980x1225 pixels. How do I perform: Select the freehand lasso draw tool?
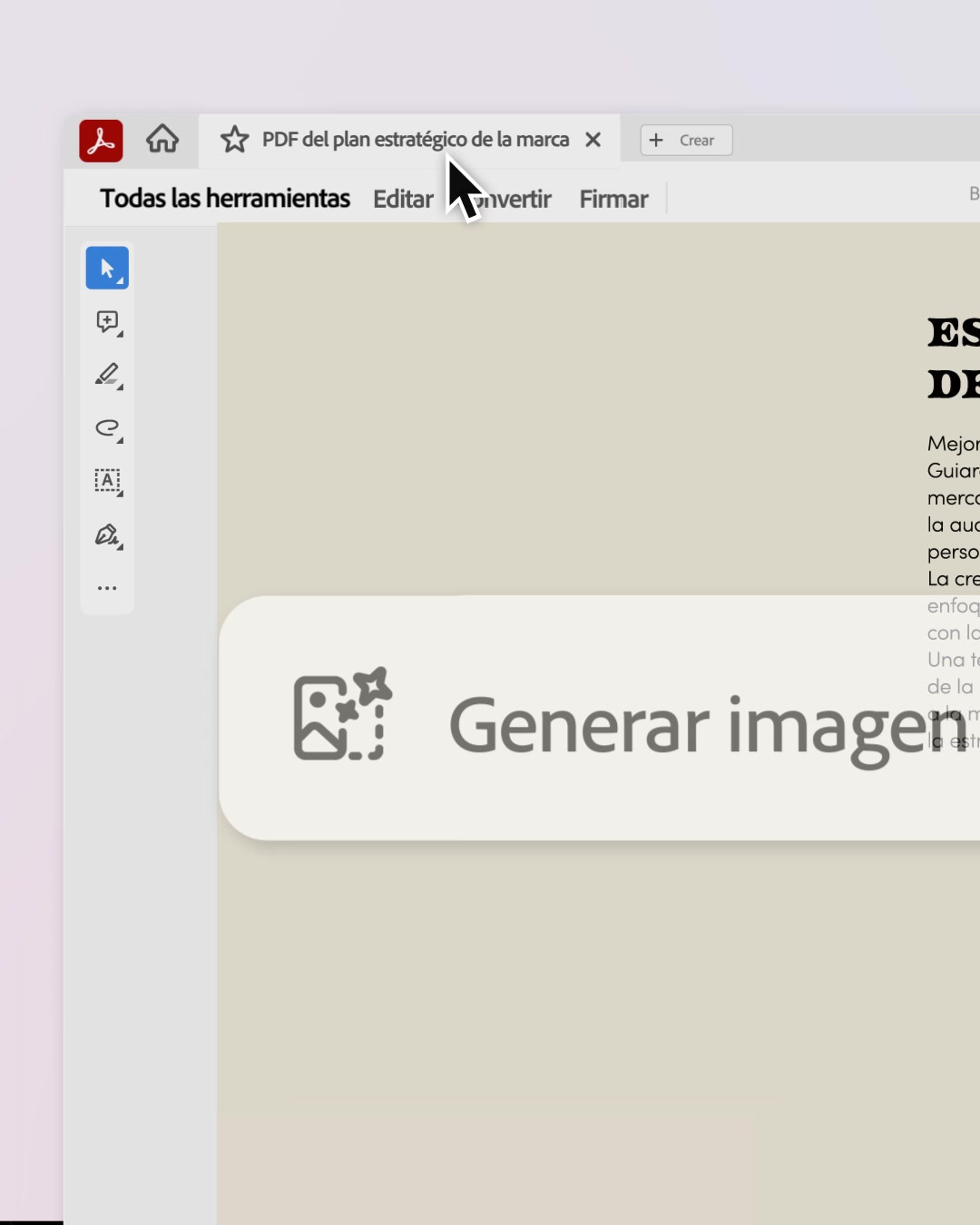(x=107, y=428)
